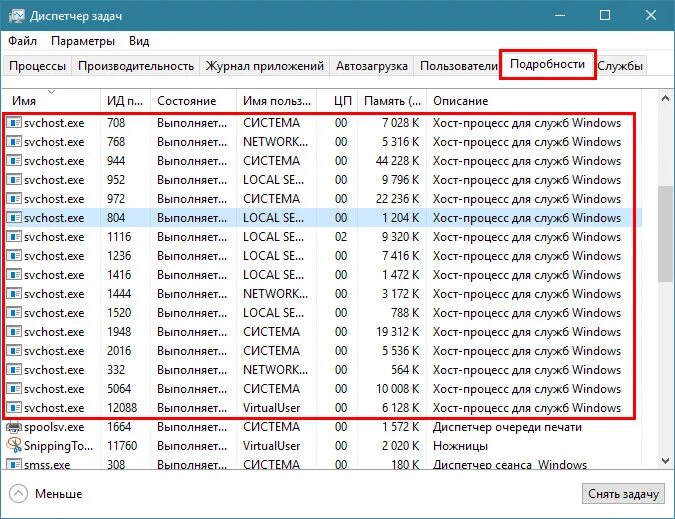
Task: Sort by the Имя польз... column header
Action: pyautogui.click(x=276, y=101)
